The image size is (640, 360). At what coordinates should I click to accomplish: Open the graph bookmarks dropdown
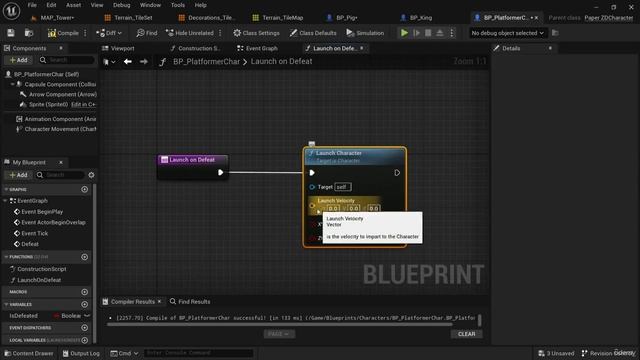[109, 62]
